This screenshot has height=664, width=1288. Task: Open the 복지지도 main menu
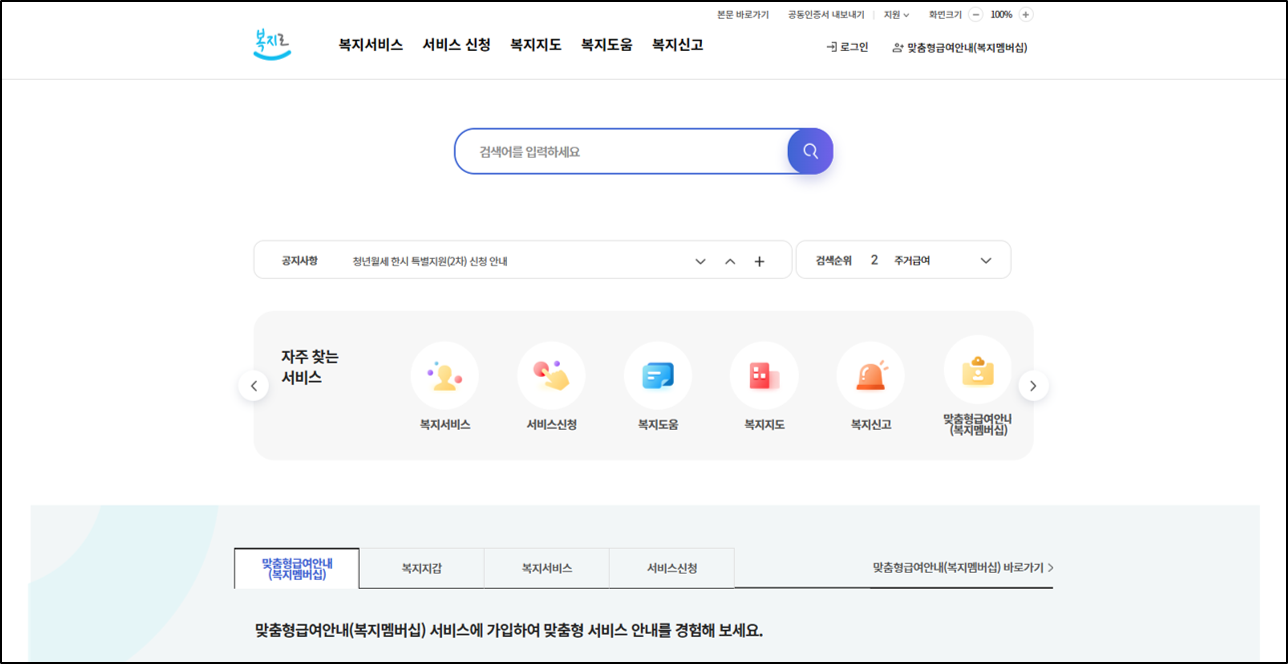[536, 45]
